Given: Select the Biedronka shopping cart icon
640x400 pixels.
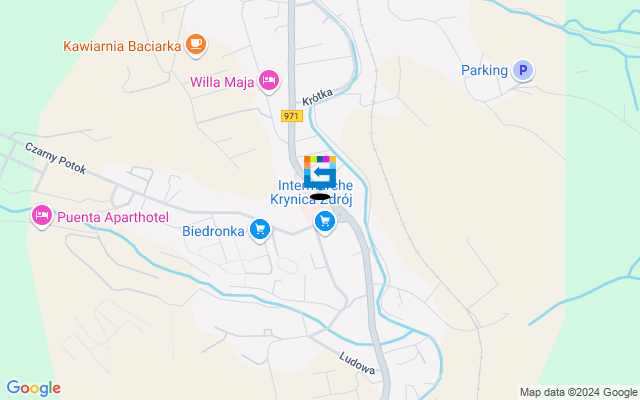Looking at the screenshot, I should (x=260, y=229).
